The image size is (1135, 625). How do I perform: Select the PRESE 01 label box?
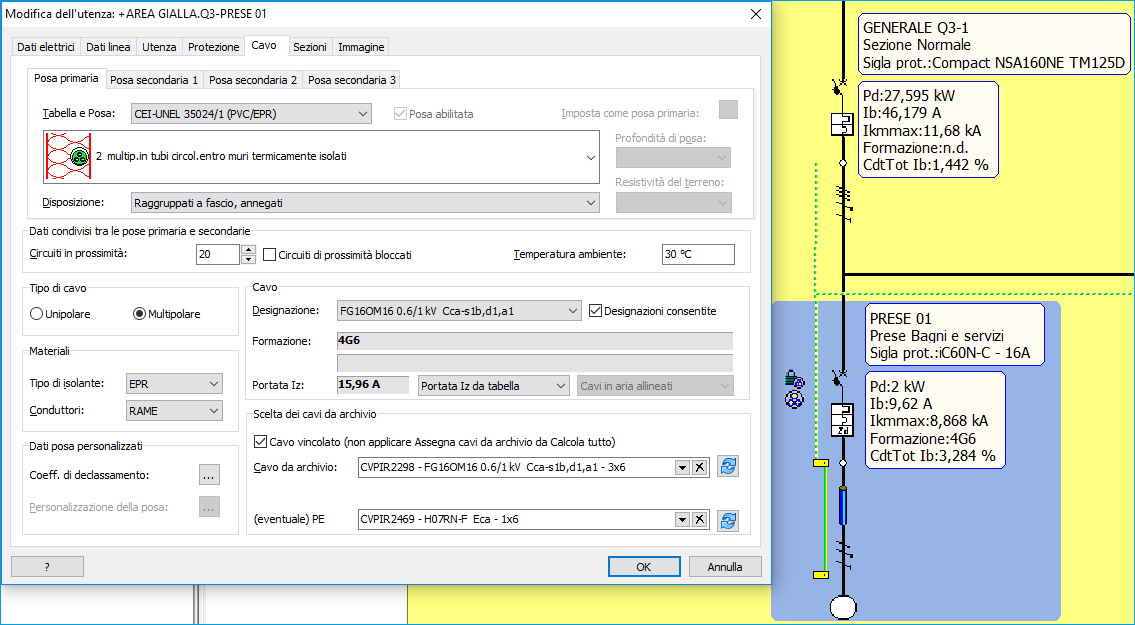pyautogui.click(x=955, y=336)
